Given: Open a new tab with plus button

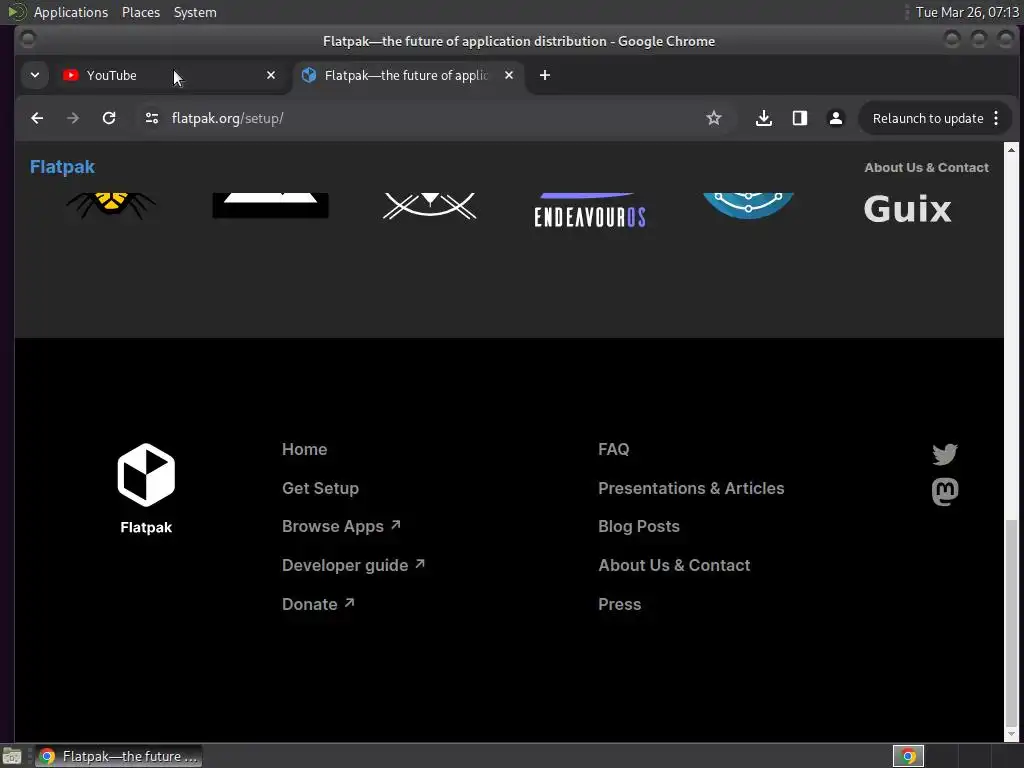Looking at the screenshot, I should tap(545, 75).
